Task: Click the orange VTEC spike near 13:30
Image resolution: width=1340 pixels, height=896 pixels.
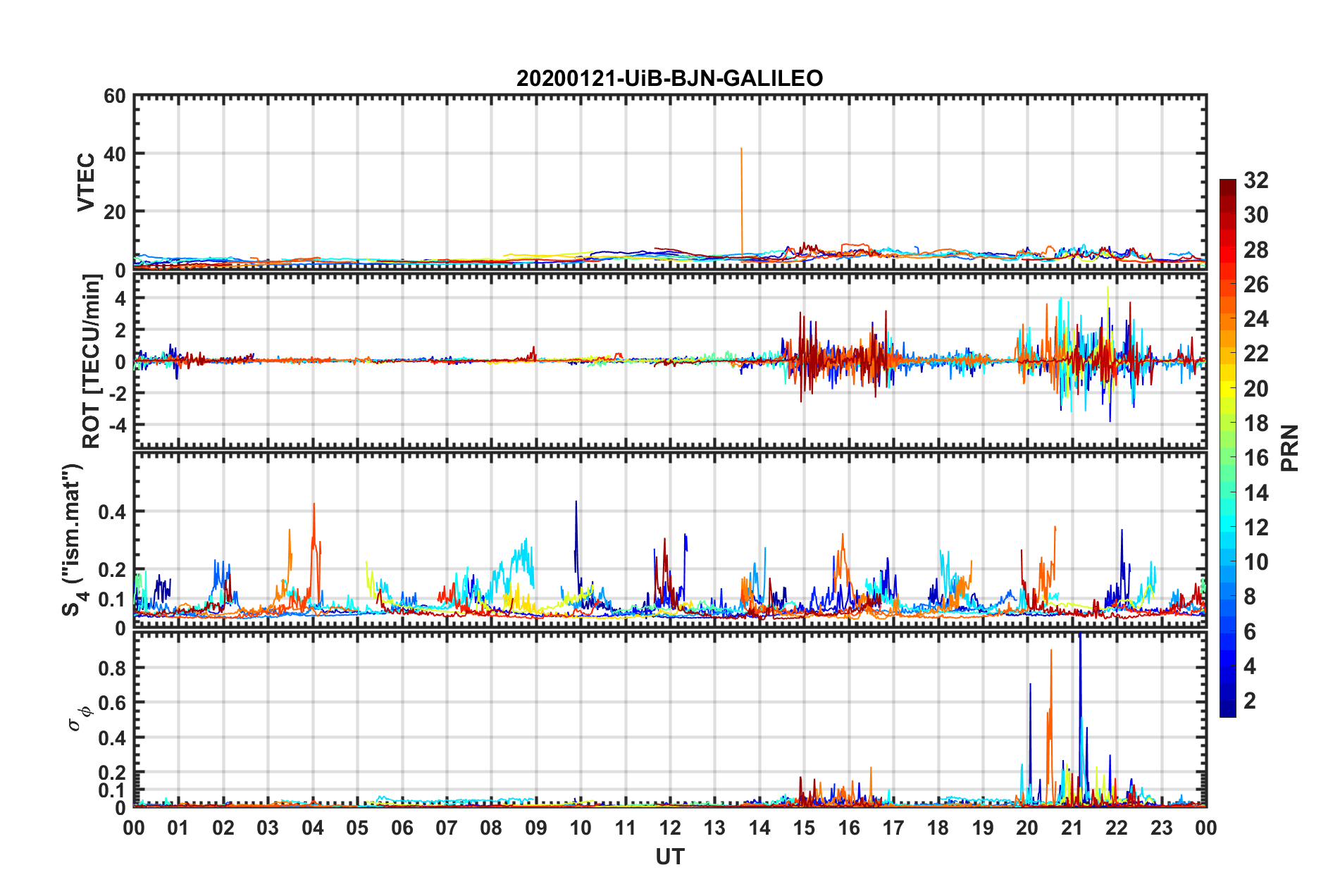Action: coord(741,201)
